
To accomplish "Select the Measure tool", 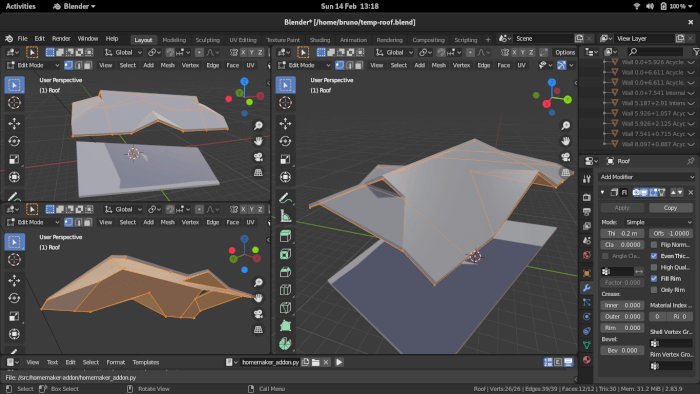I will coord(285,216).
